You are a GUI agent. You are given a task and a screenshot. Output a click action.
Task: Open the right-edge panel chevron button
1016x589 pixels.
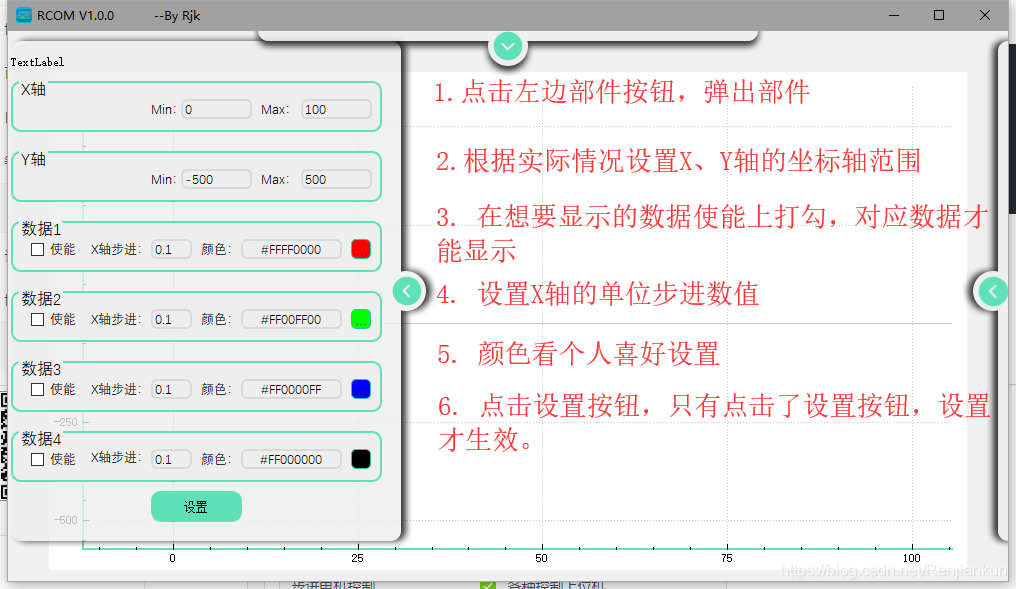993,292
